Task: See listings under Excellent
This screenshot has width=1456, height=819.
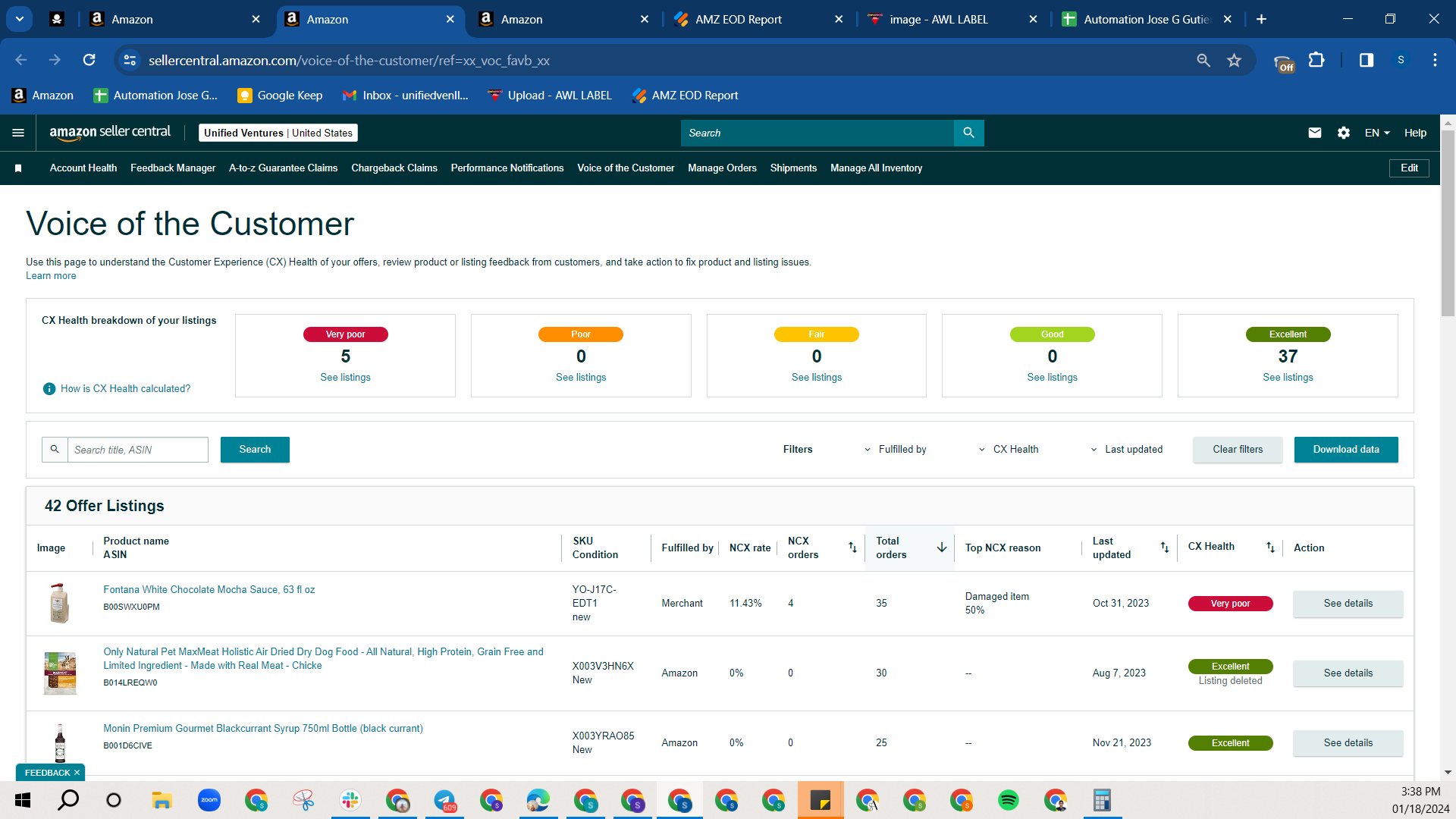Action: (x=1288, y=378)
